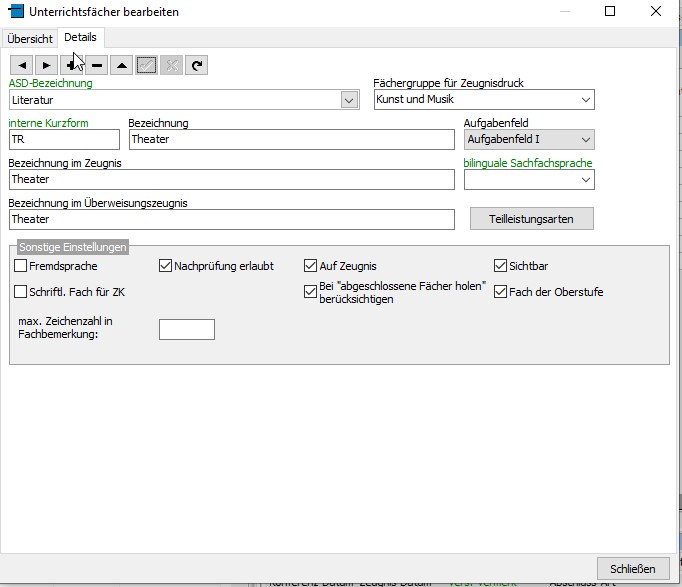Viewport: 682px width, 587px height.
Task: Click the Sonstige Einstellungen group title
Action: pyautogui.click(x=73, y=247)
